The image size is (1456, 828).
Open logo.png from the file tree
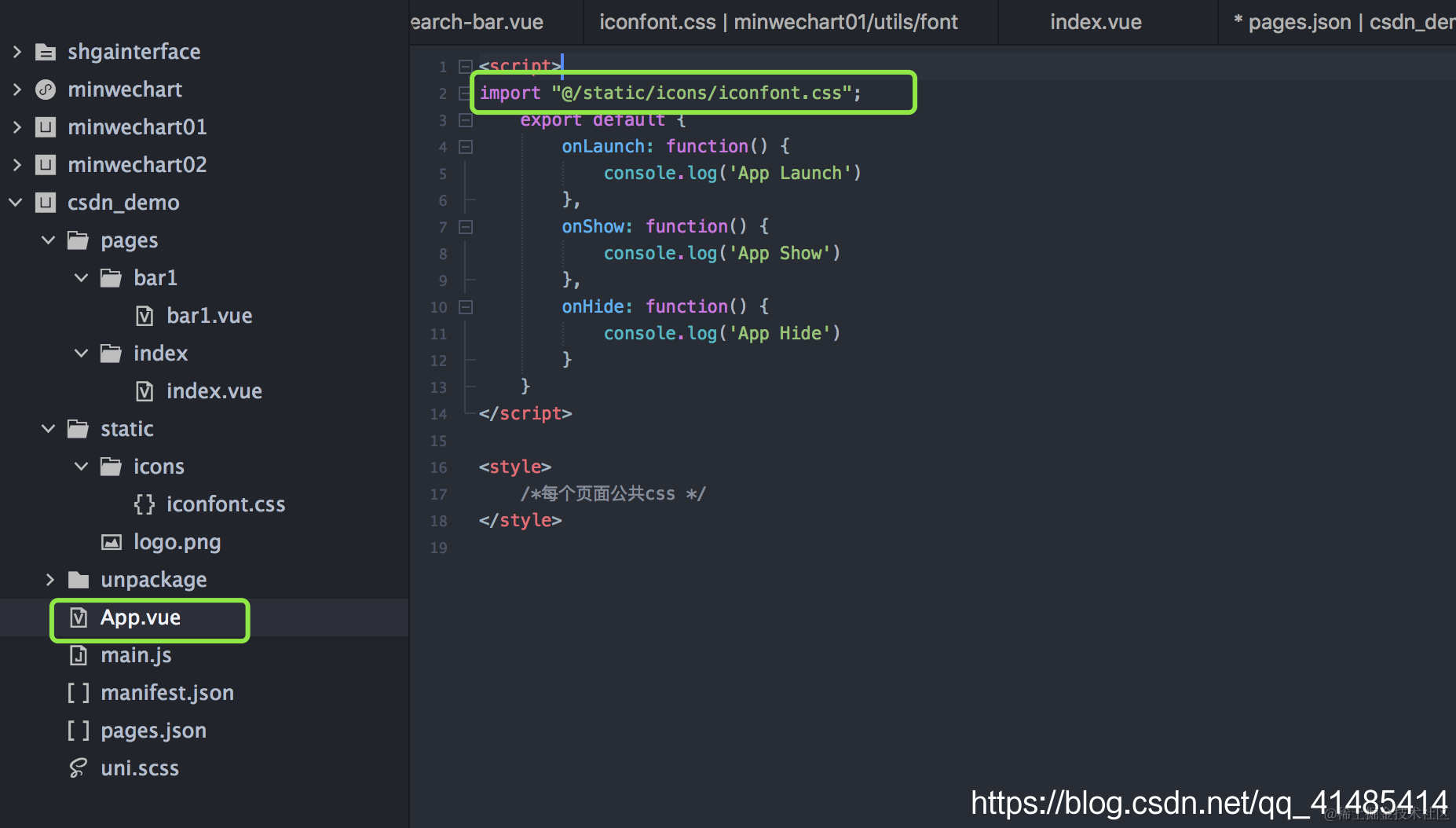pyautogui.click(x=177, y=542)
